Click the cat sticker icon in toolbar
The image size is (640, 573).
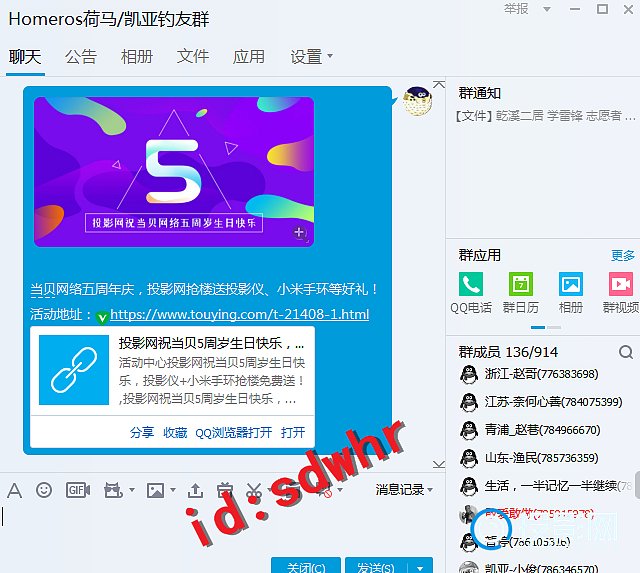113,490
